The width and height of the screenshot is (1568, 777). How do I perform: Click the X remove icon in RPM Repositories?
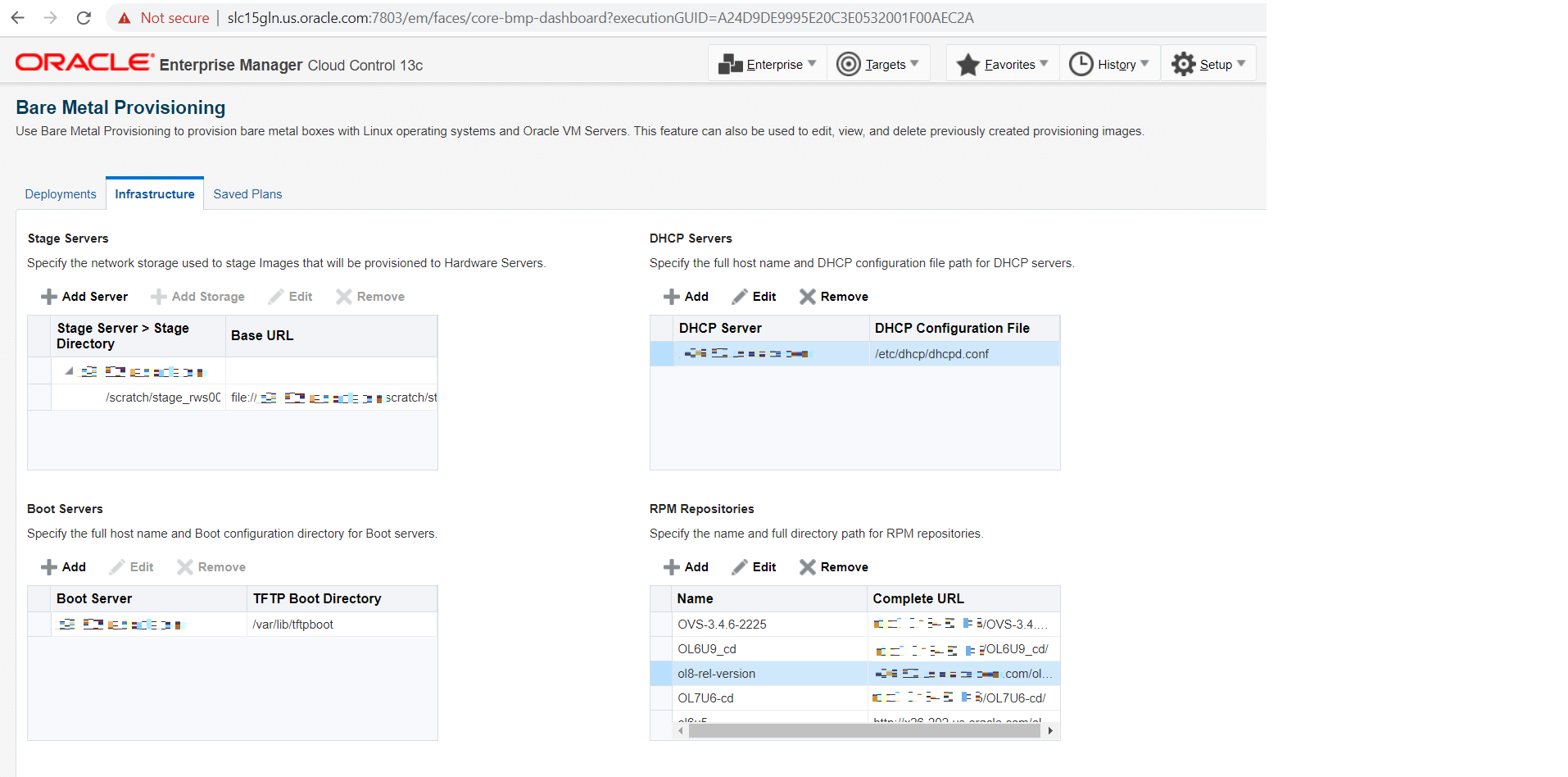pos(808,567)
